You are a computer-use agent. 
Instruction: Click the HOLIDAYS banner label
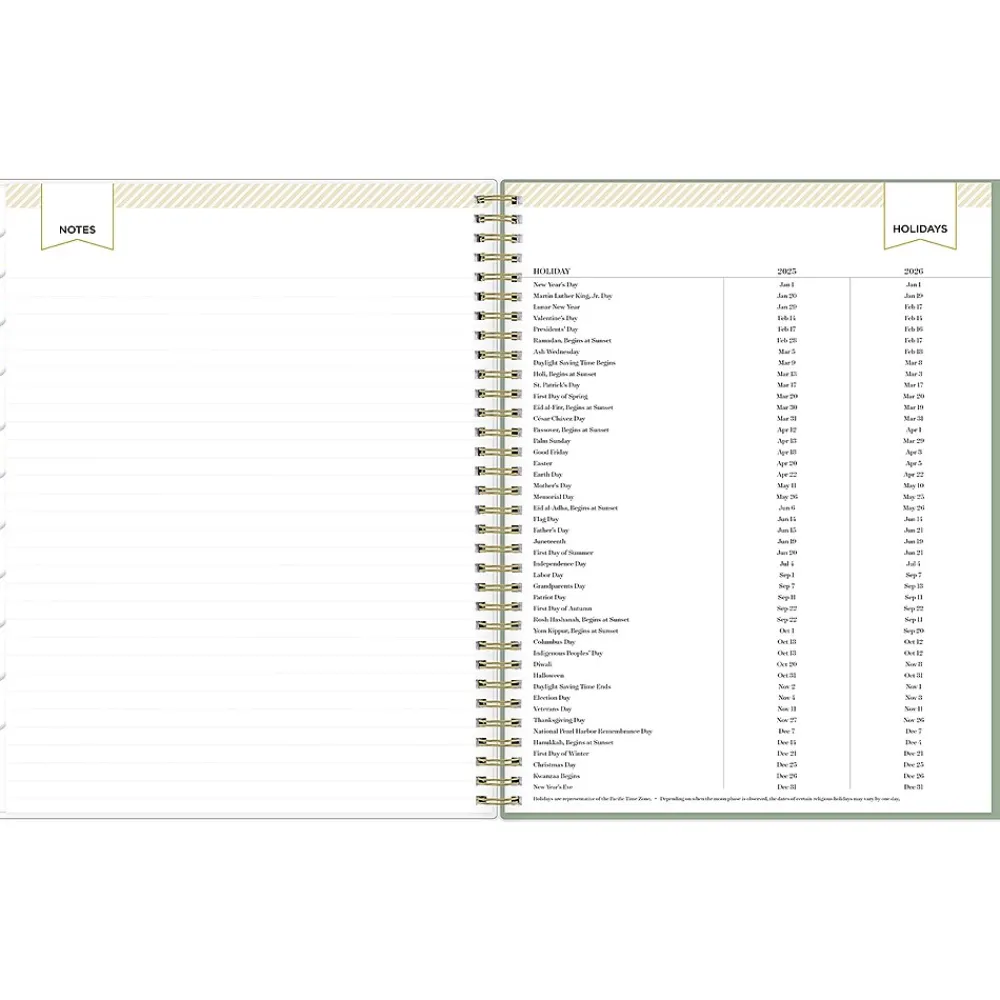pyautogui.click(x=919, y=229)
